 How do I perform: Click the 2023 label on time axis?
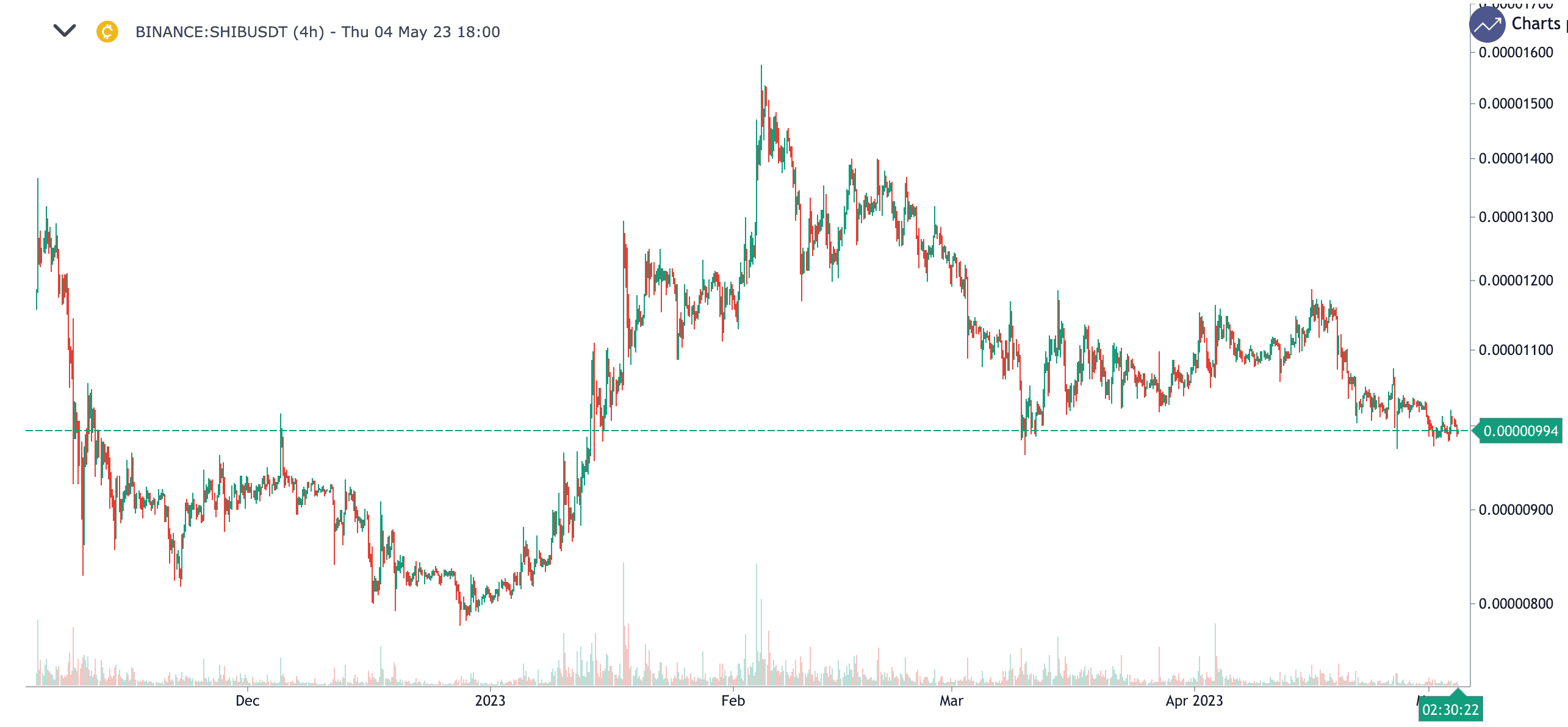[x=490, y=701]
